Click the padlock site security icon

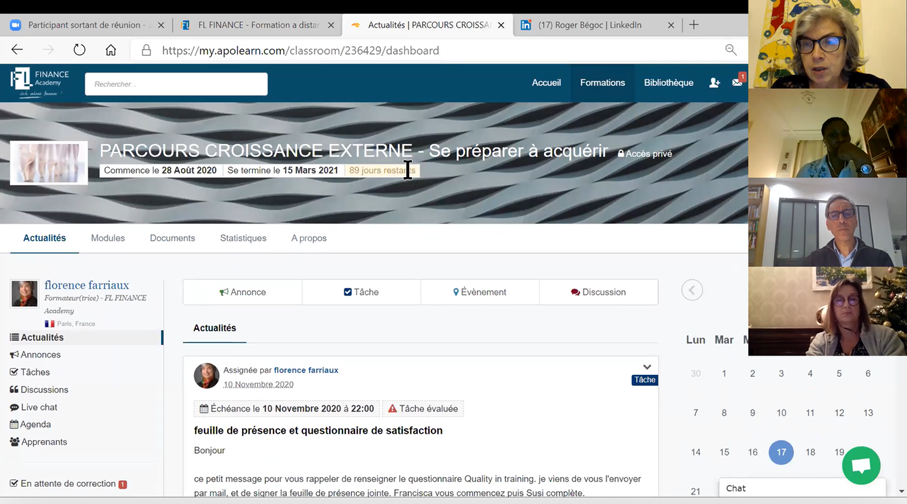(x=146, y=50)
